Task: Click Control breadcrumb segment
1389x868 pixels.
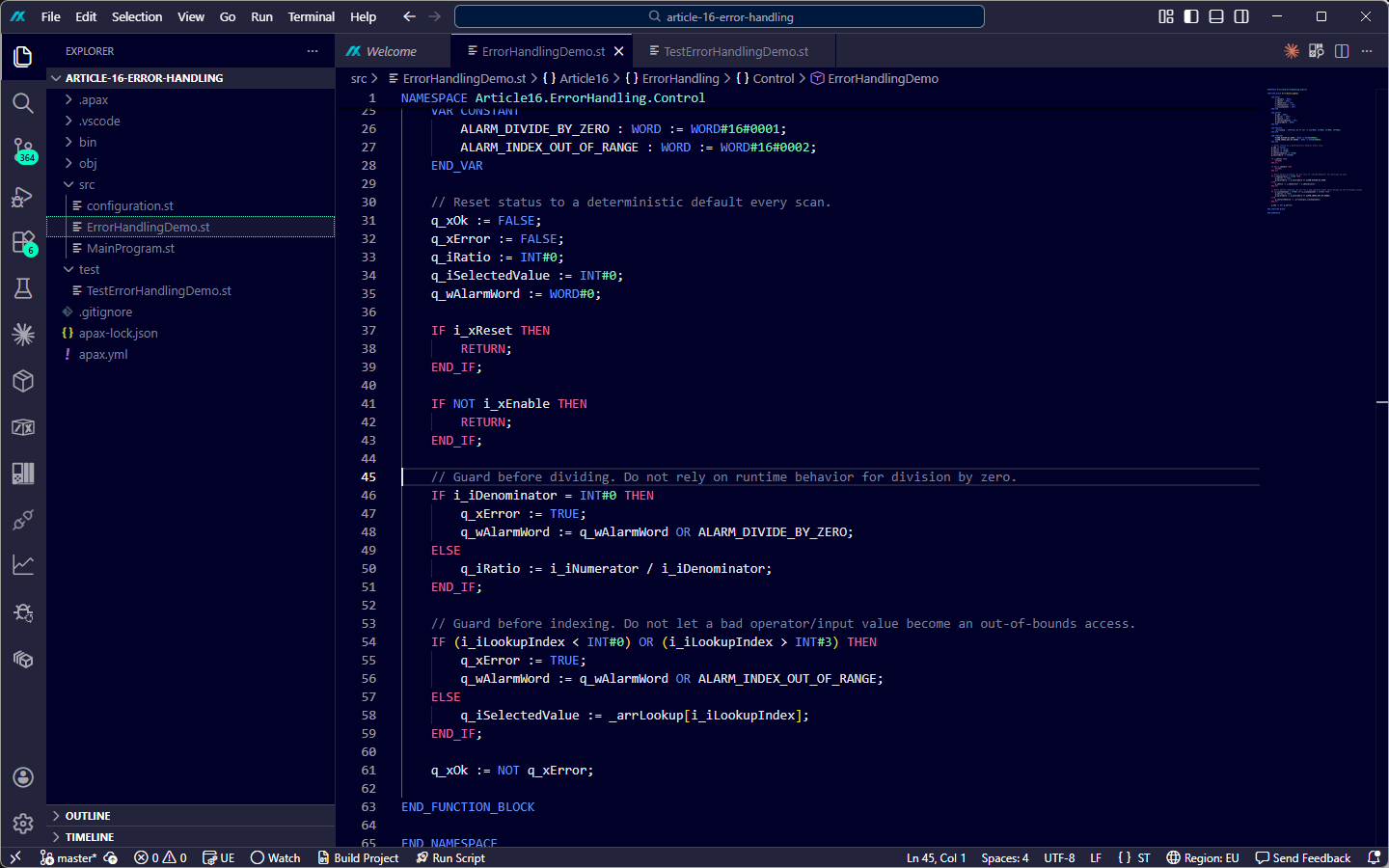Action: pos(774,78)
